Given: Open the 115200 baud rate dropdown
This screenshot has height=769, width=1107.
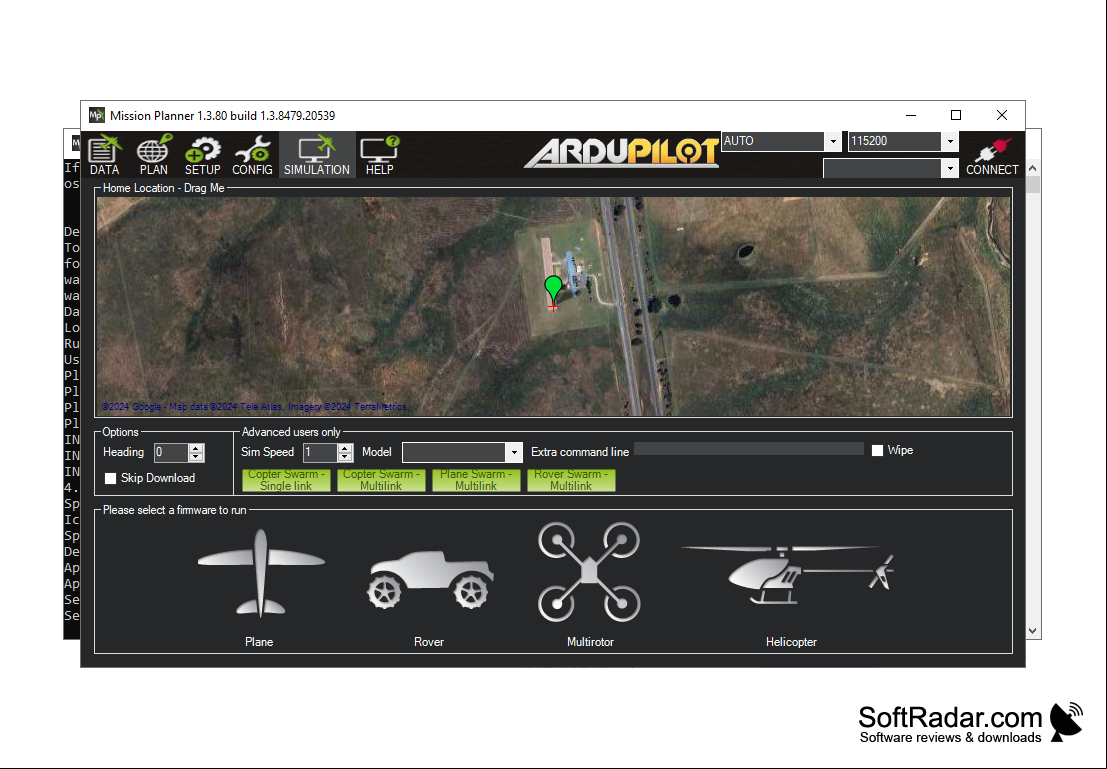Looking at the screenshot, I should click(950, 141).
